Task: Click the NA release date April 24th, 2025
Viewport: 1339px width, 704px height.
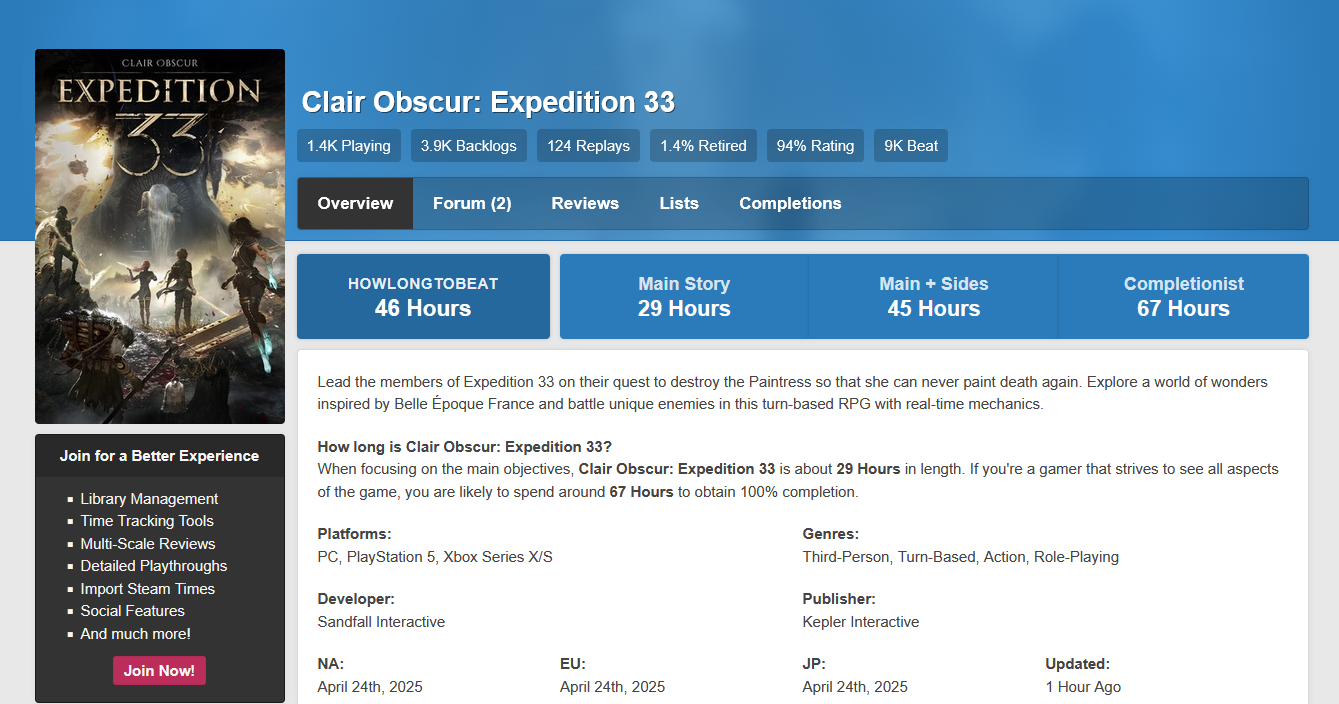Action: [x=370, y=687]
